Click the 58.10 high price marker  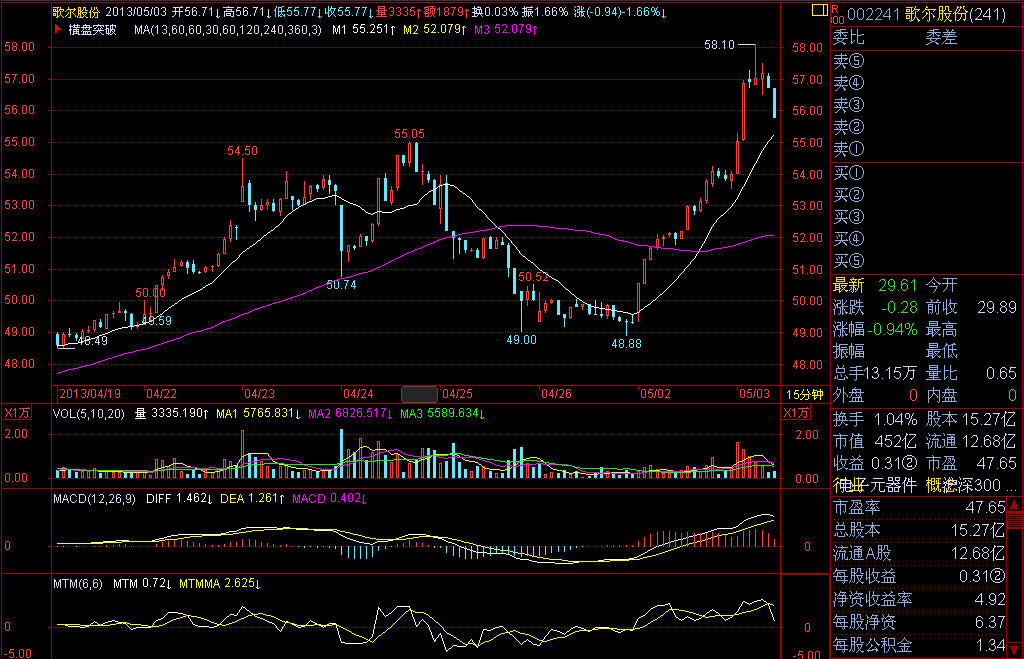point(719,45)
